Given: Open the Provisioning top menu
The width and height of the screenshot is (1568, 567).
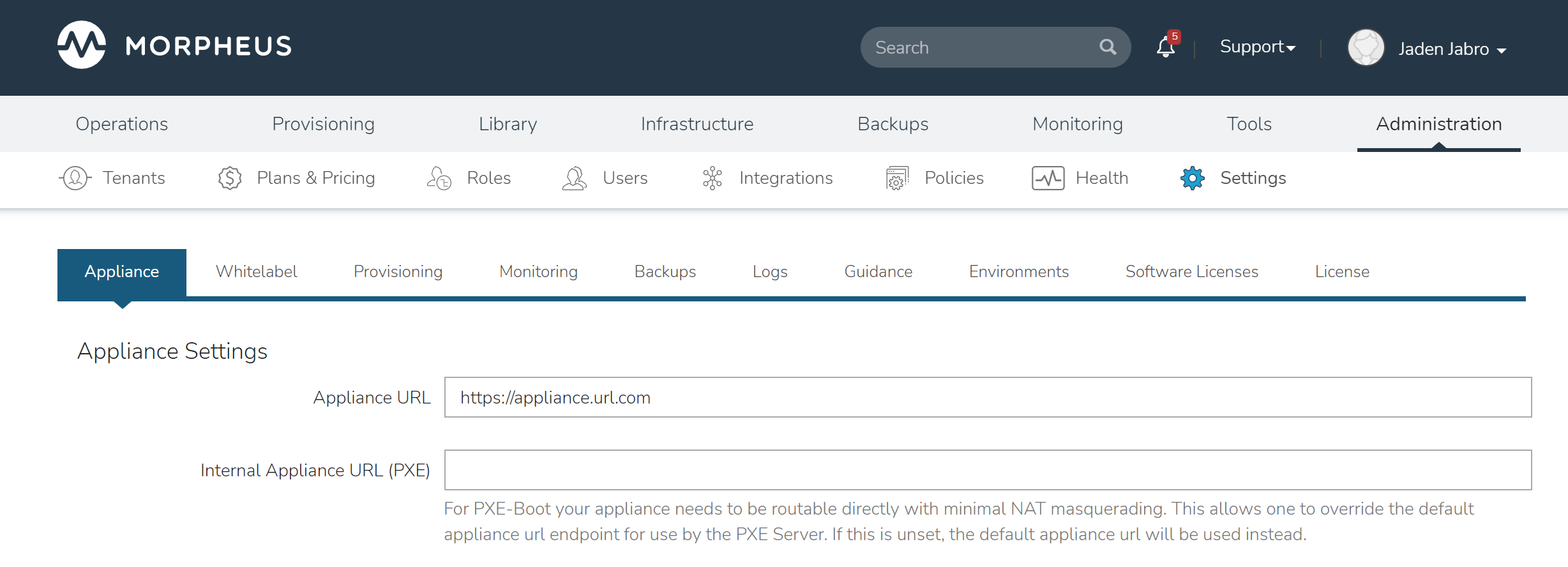Looking at the screenshot, I should point(323,124).
